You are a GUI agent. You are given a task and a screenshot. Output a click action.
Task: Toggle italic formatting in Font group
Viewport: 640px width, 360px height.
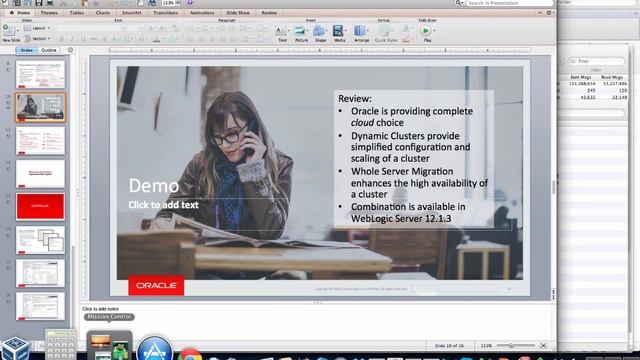pos(72,39)
